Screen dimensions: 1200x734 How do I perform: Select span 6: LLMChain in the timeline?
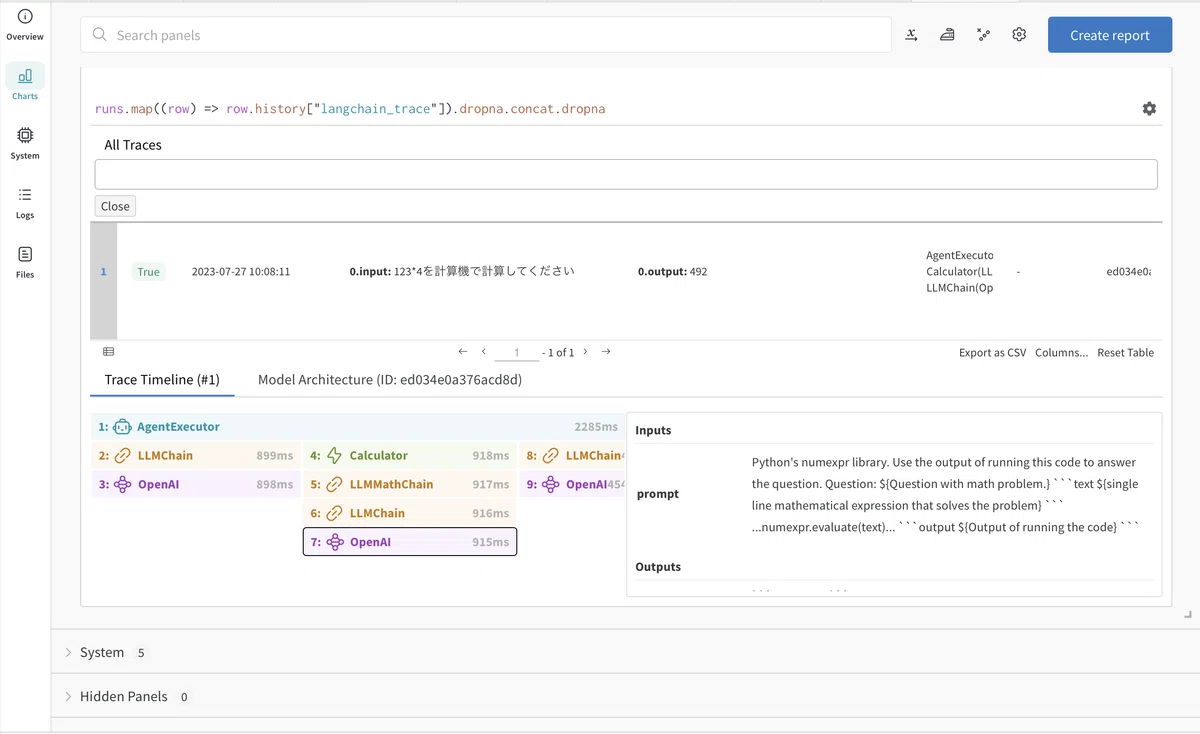(410, 513)
